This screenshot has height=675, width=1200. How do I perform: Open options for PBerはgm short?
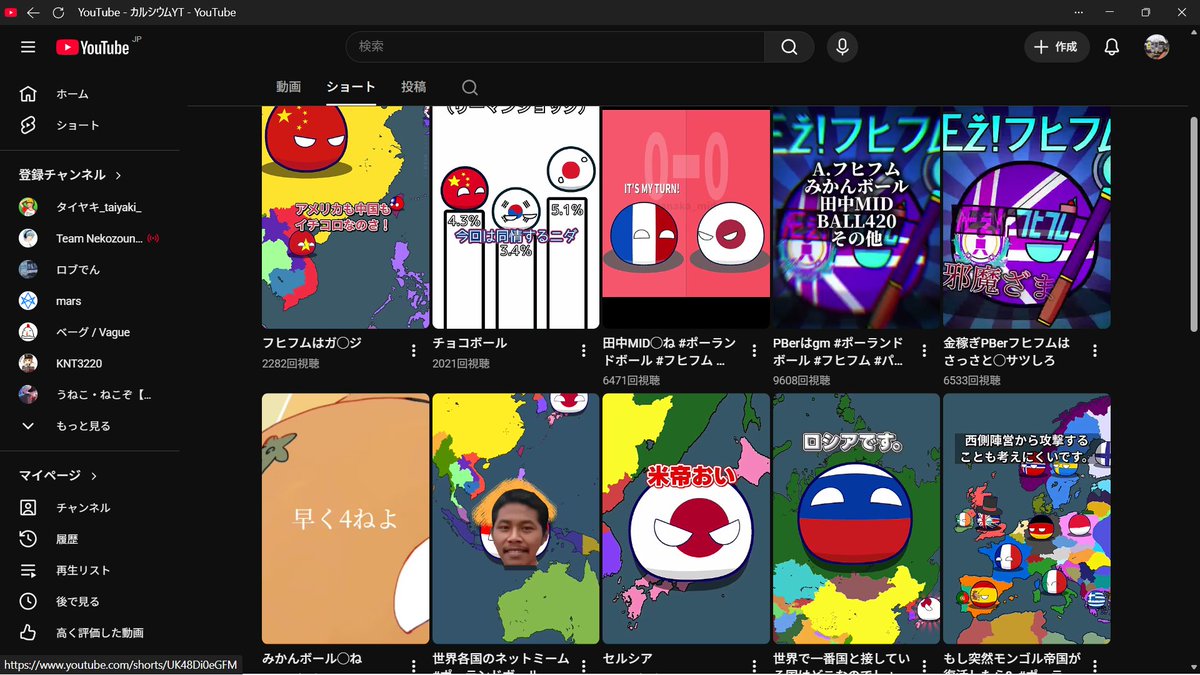point(924,351)
